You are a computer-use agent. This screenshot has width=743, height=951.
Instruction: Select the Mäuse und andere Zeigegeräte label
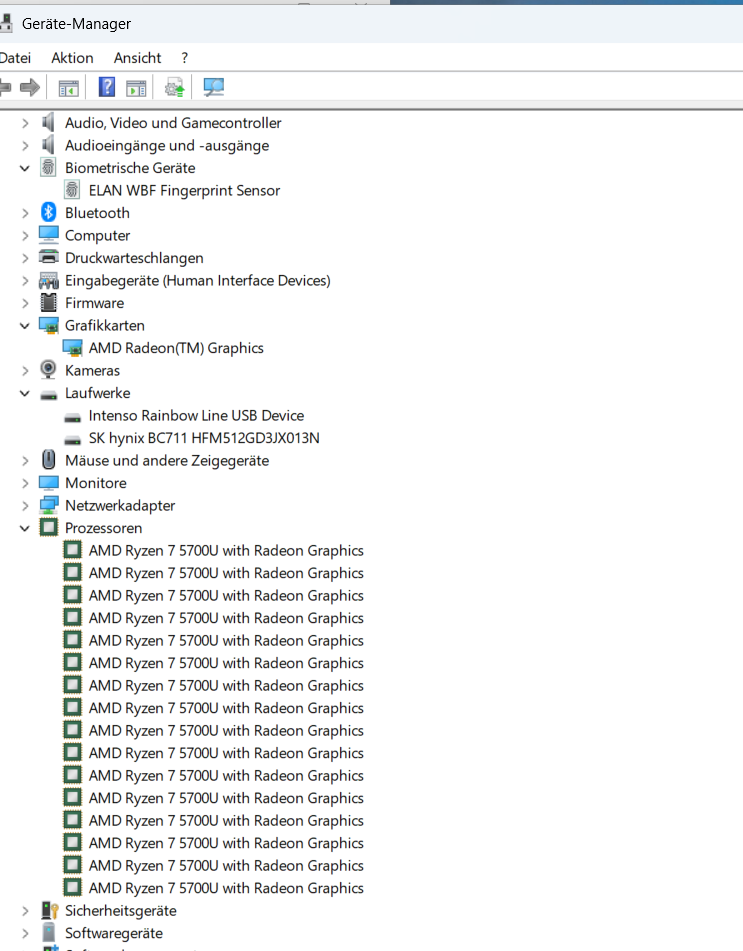point(167,460)
